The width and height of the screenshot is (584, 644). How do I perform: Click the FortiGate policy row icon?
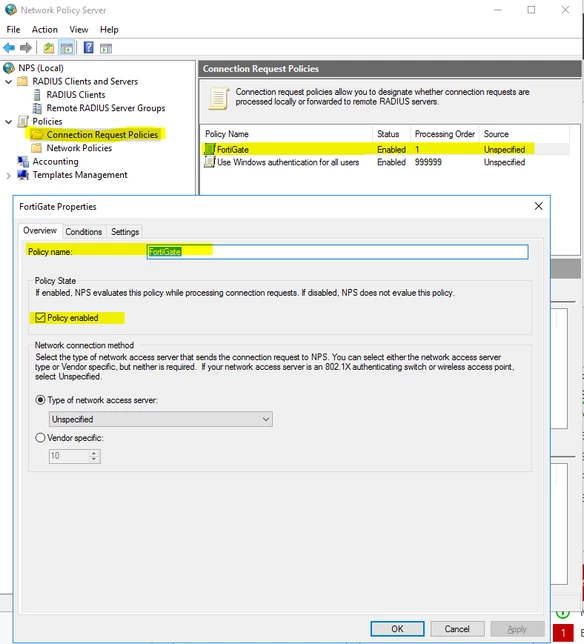click(209, 149)
